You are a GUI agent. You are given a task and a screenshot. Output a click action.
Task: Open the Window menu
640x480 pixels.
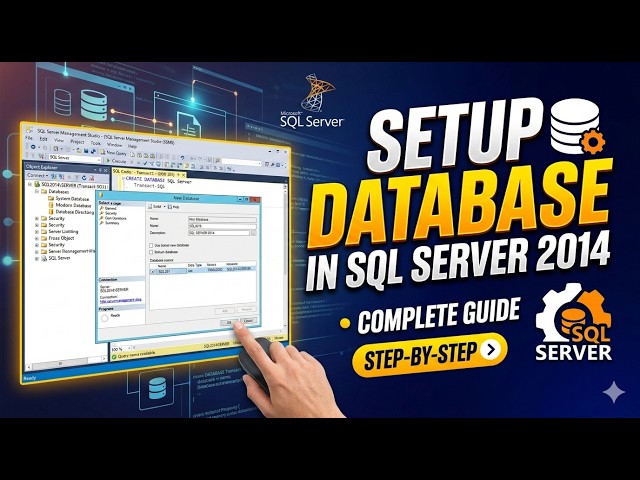coord(114,144)
